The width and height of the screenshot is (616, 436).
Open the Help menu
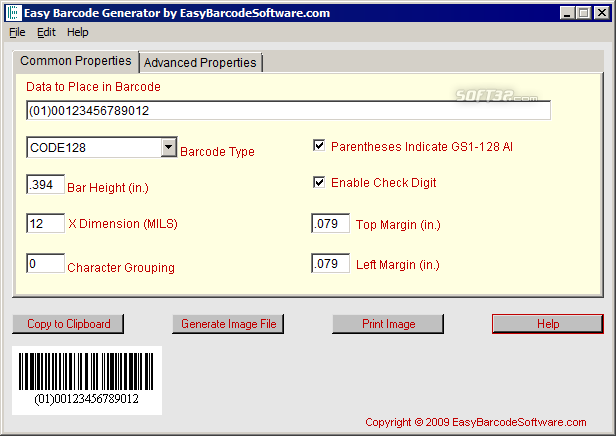click(x=77, y=32)
